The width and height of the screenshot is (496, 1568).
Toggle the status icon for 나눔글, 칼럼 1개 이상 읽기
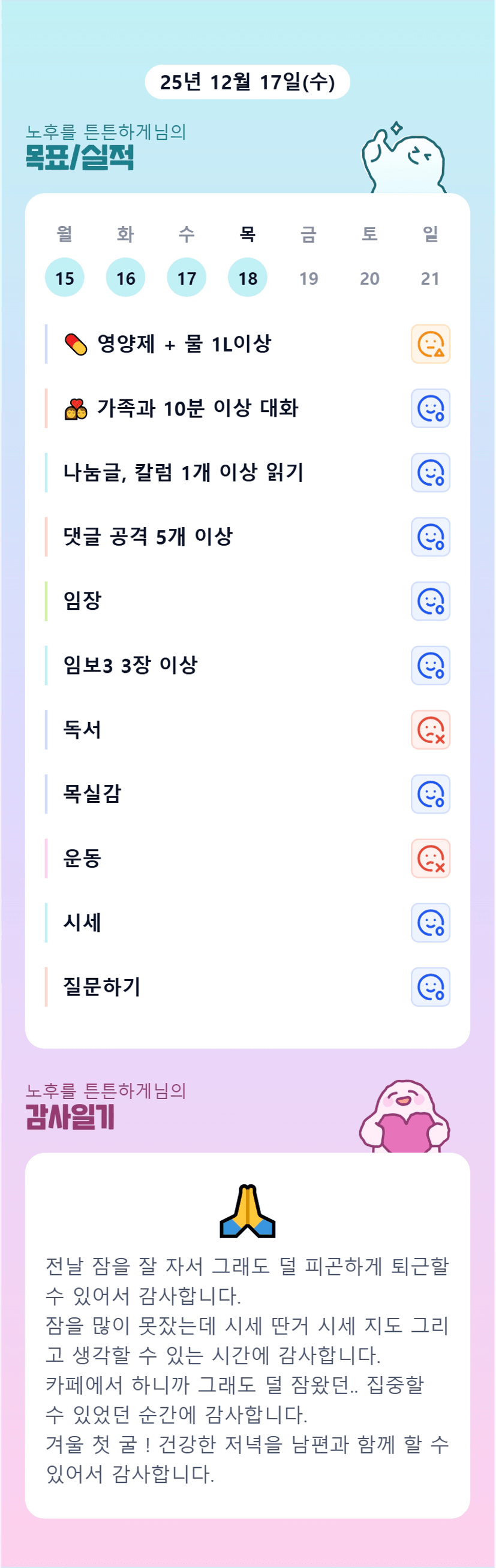pyautogui.click(x=430, y=472)
